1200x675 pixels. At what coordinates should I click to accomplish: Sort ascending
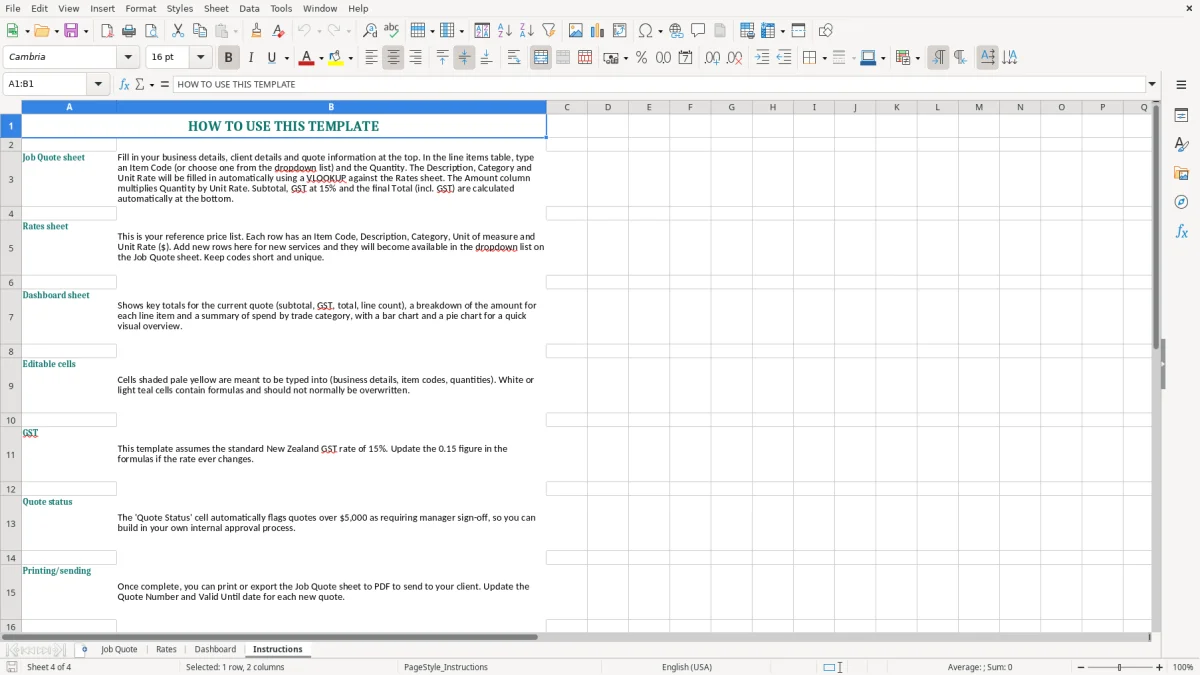505,31
